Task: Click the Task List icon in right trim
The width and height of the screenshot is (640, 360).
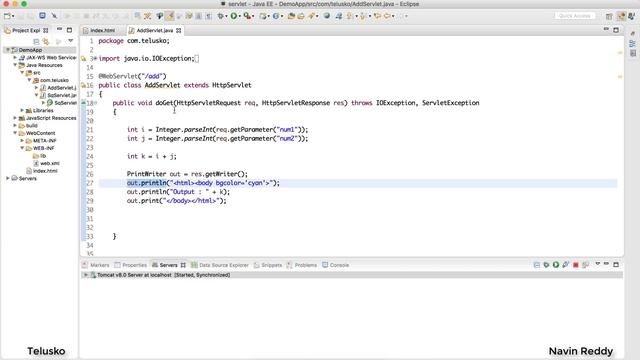Action: pos(633,53)
